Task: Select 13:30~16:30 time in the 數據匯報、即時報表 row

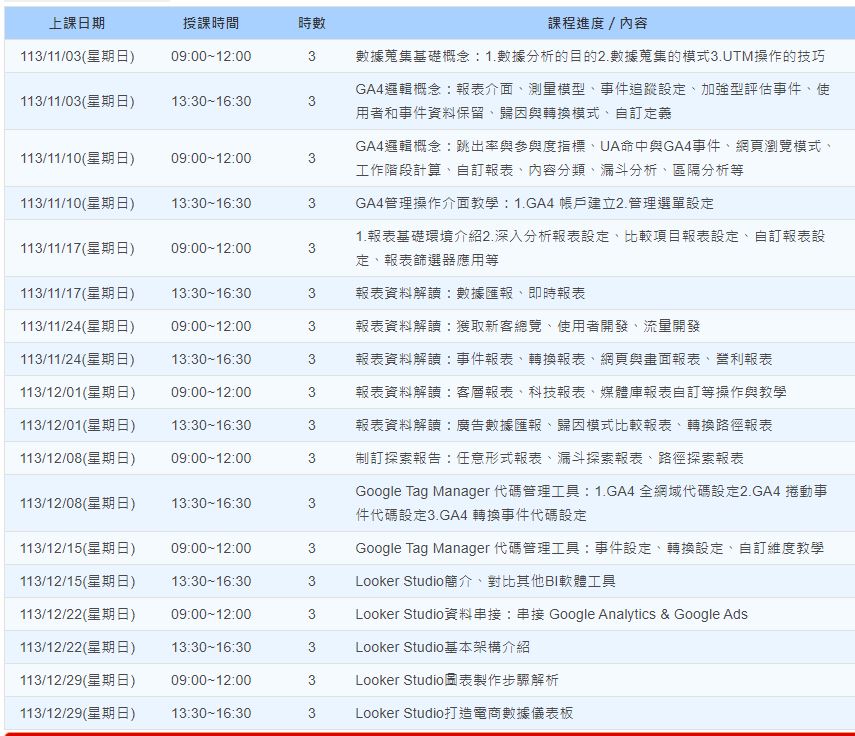Action: (x=211, y=293)
